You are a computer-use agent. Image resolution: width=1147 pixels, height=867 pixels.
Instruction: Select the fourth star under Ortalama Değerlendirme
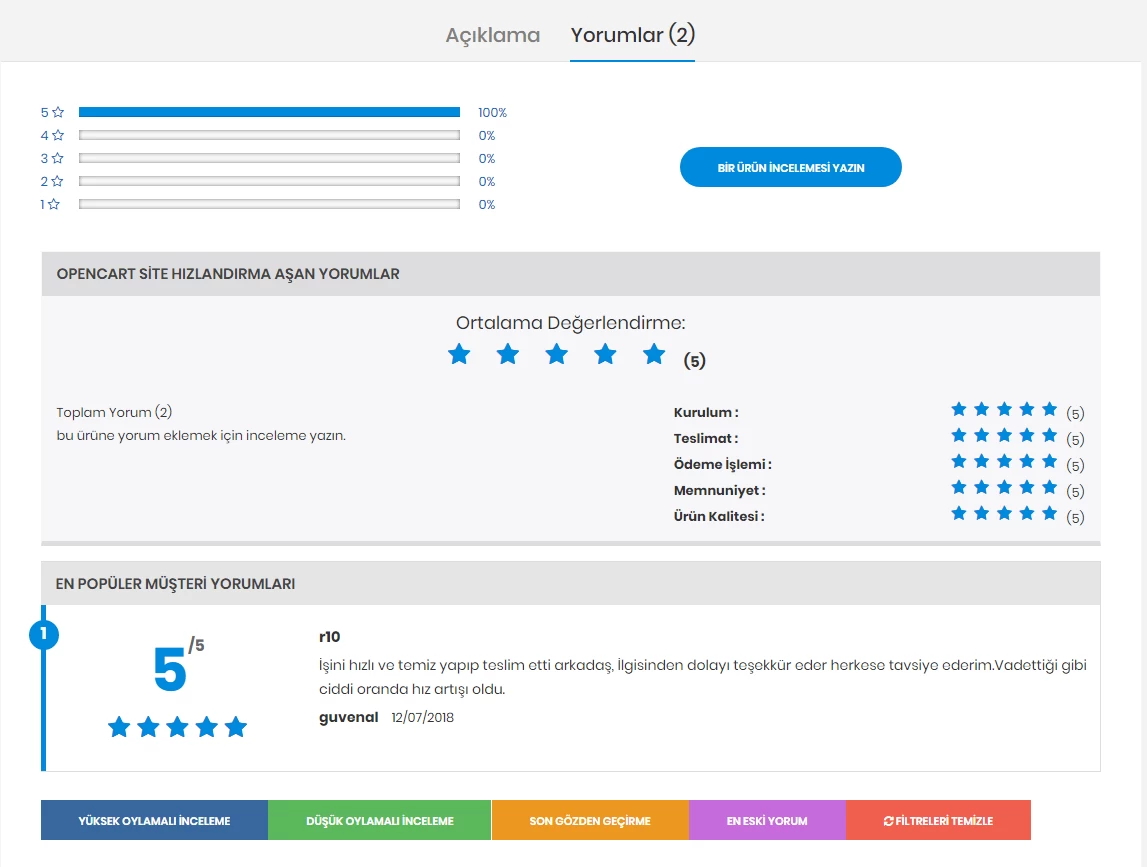[x=605, y=354]
